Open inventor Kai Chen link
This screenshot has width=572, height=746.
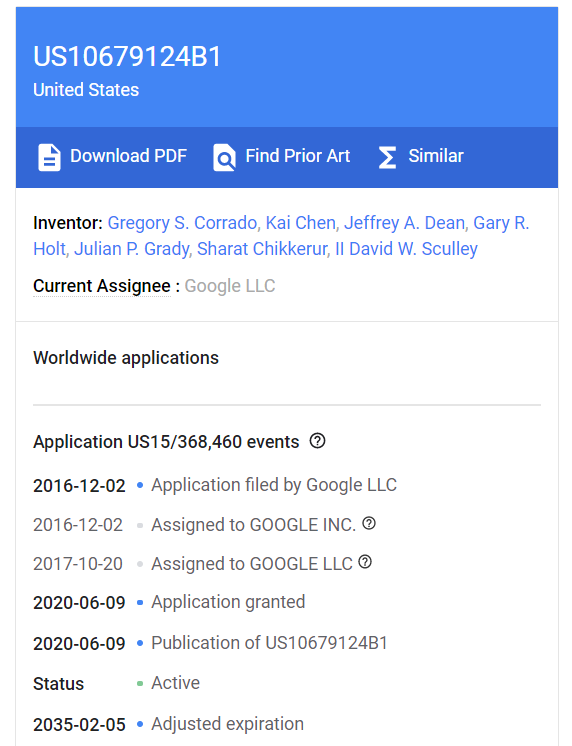point(301,223)
